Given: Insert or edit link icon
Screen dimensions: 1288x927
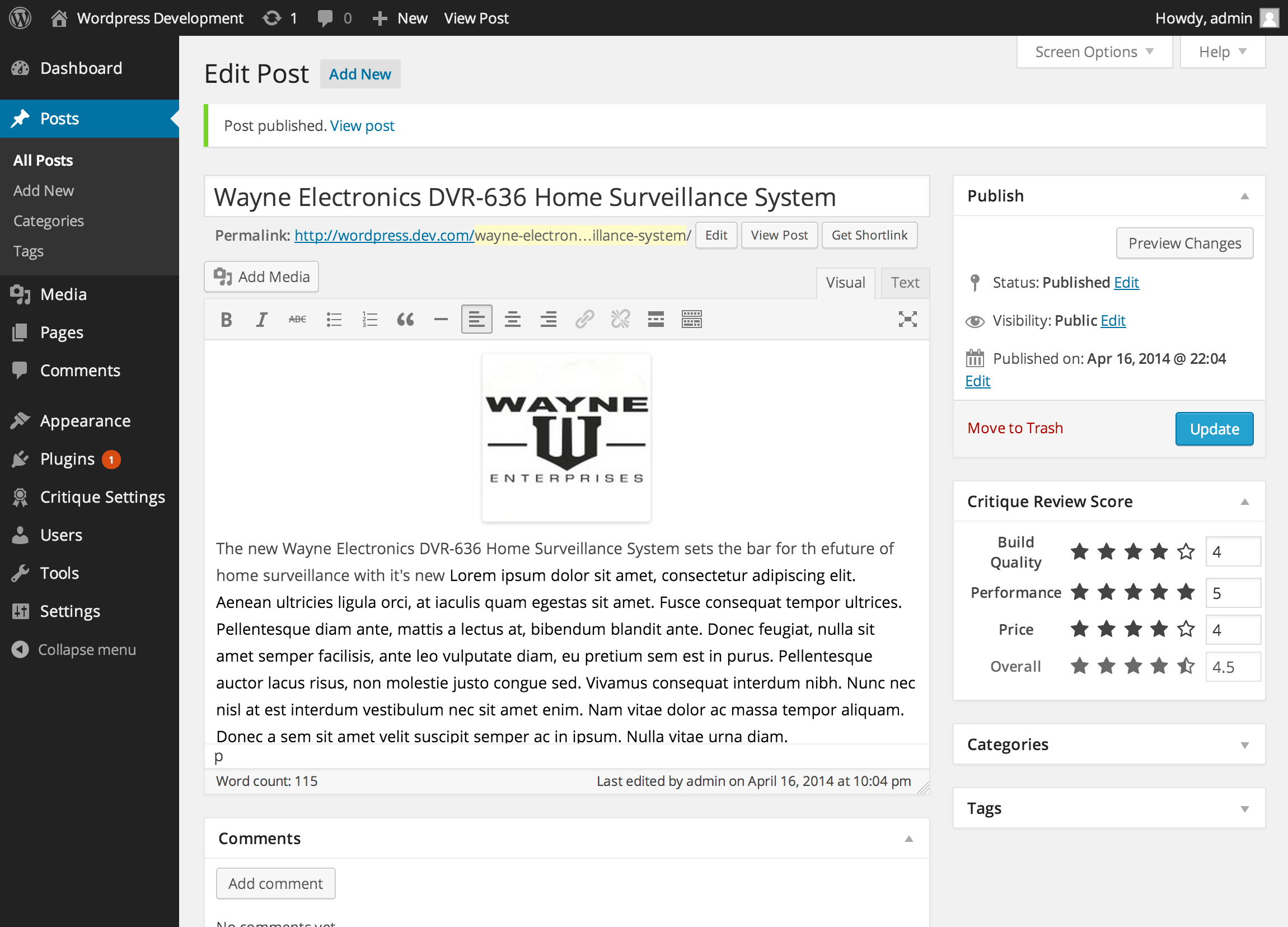Looking at the screenshot, I should (584, 320).
